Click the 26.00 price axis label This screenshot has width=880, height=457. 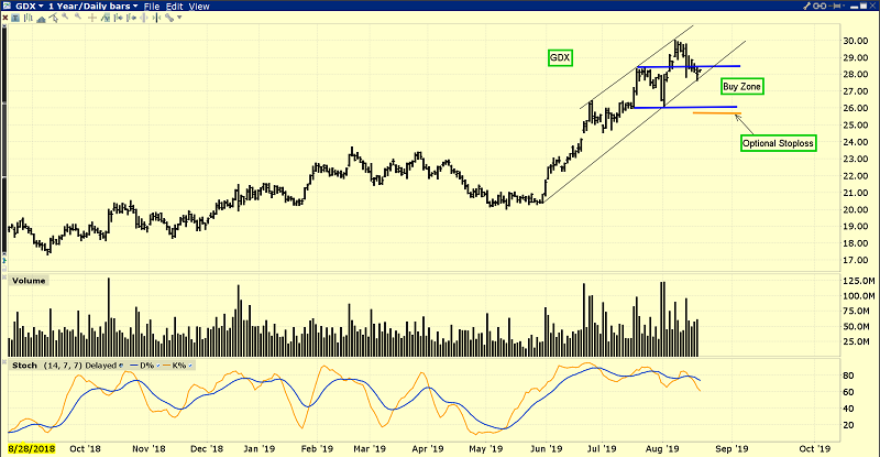point(856,108)
